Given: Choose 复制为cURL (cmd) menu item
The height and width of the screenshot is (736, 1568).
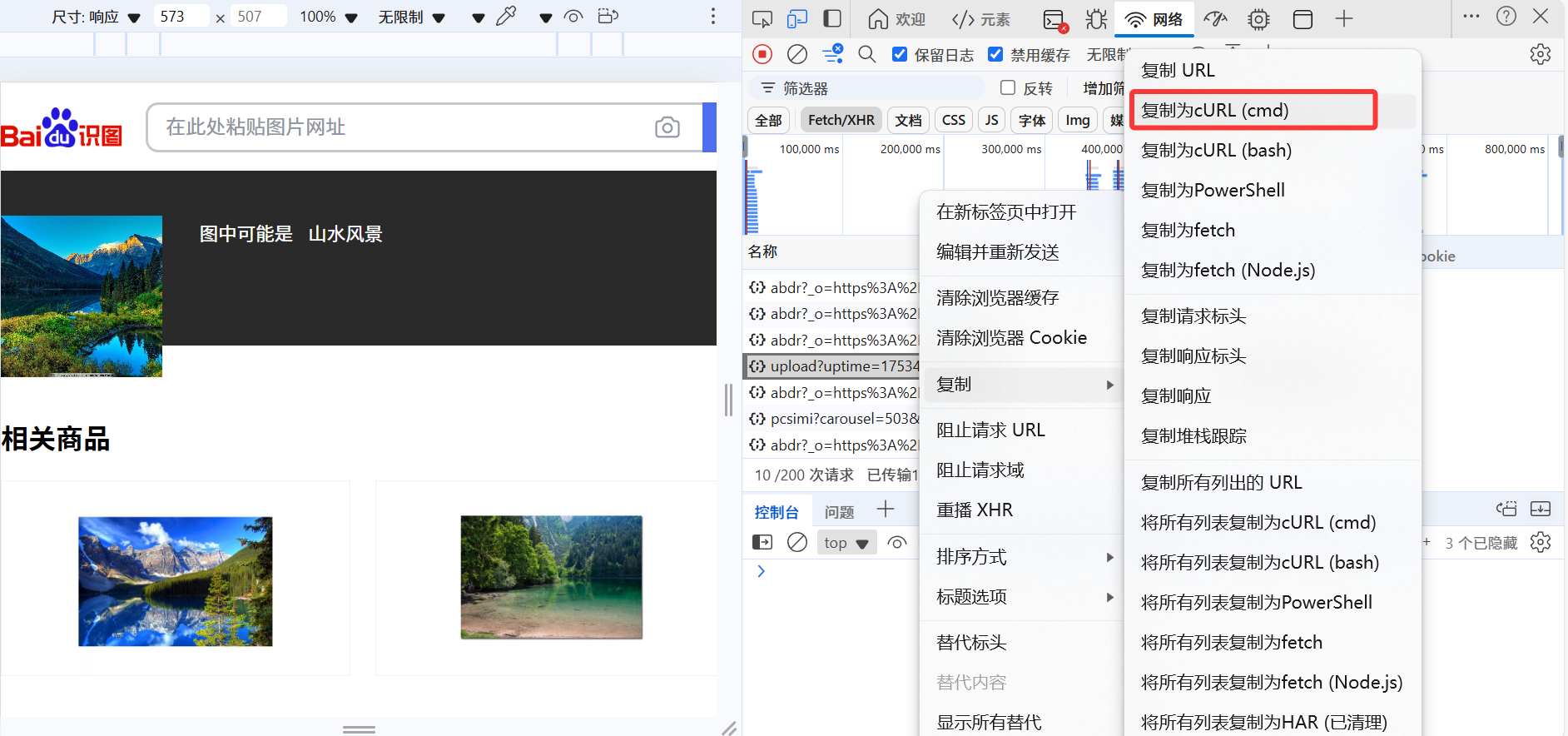Looking at the screenshot, I should [x=1273, y=110].
